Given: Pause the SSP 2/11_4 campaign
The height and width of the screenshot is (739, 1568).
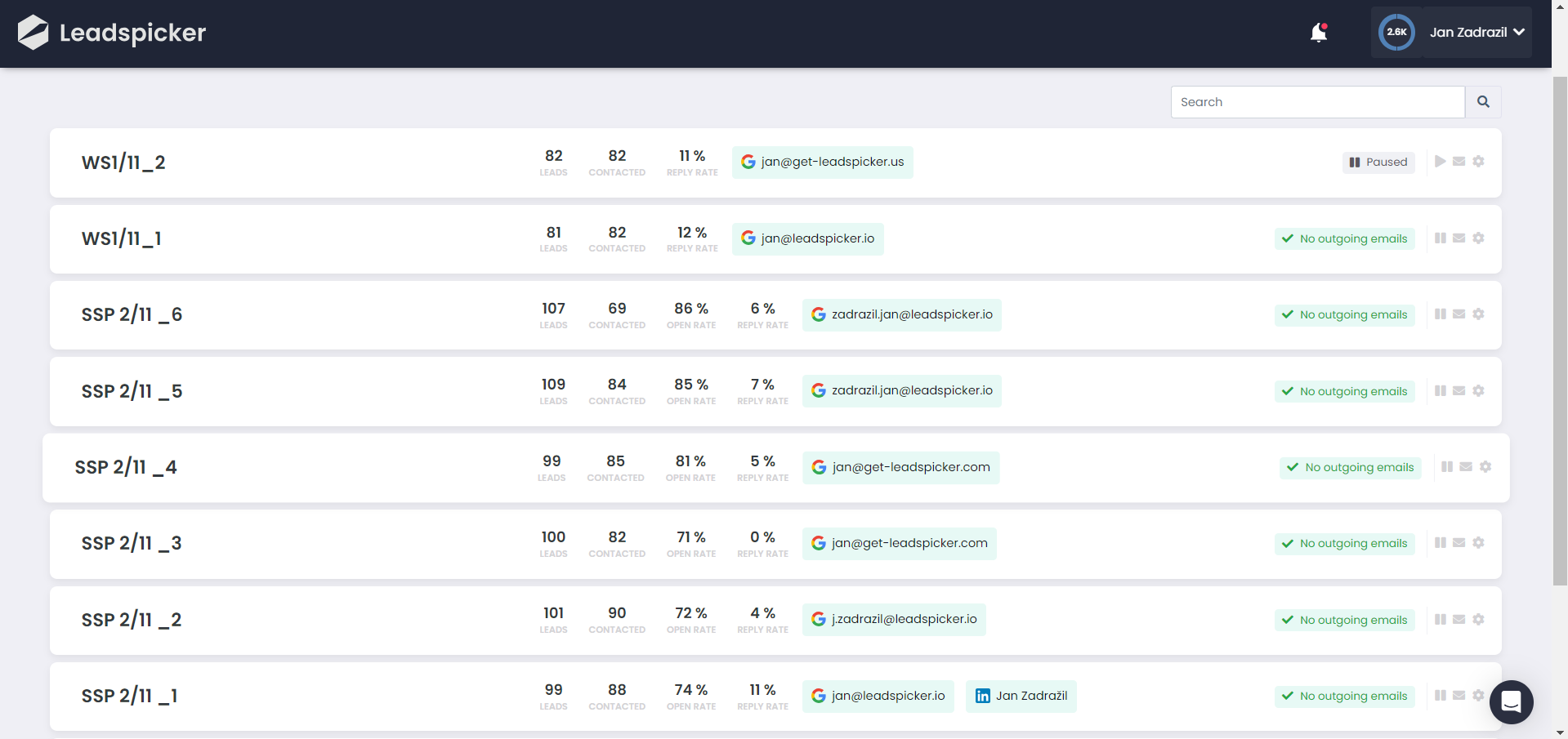Looking at the screenshot, I should tap(1447, 466).
